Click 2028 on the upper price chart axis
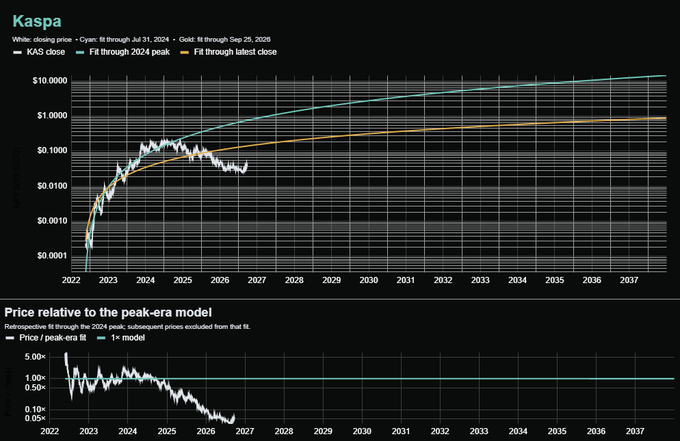This screenshot has height=441, width=680. point(294,280)
